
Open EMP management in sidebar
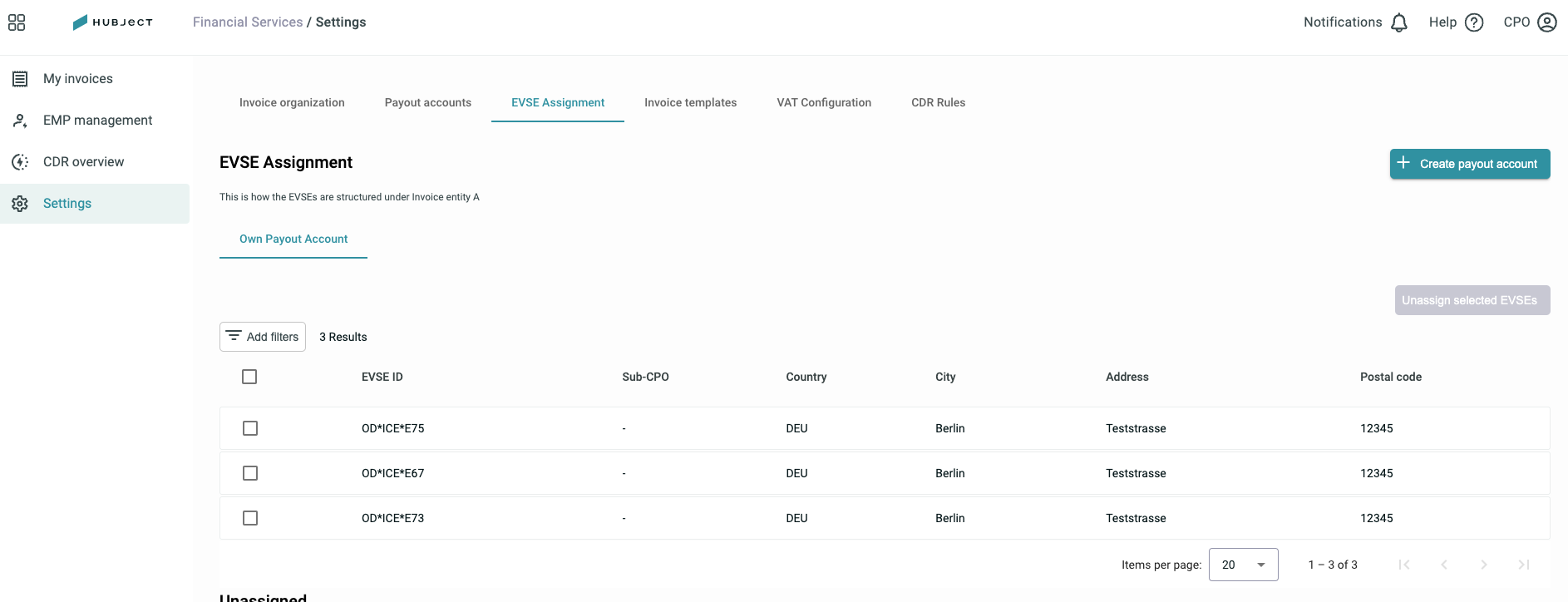[95, 121]
